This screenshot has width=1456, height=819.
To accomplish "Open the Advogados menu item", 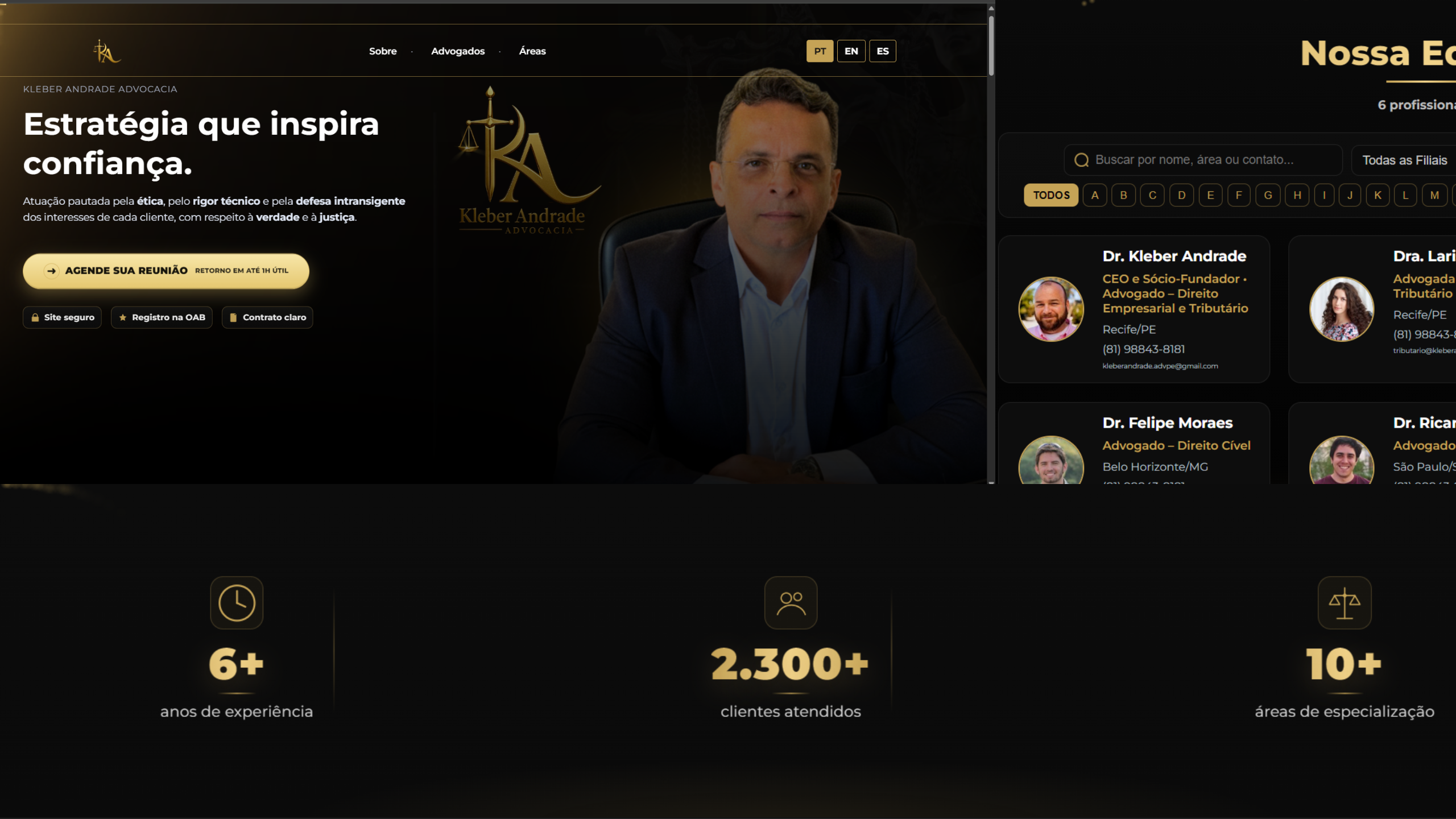I will 458,51.
